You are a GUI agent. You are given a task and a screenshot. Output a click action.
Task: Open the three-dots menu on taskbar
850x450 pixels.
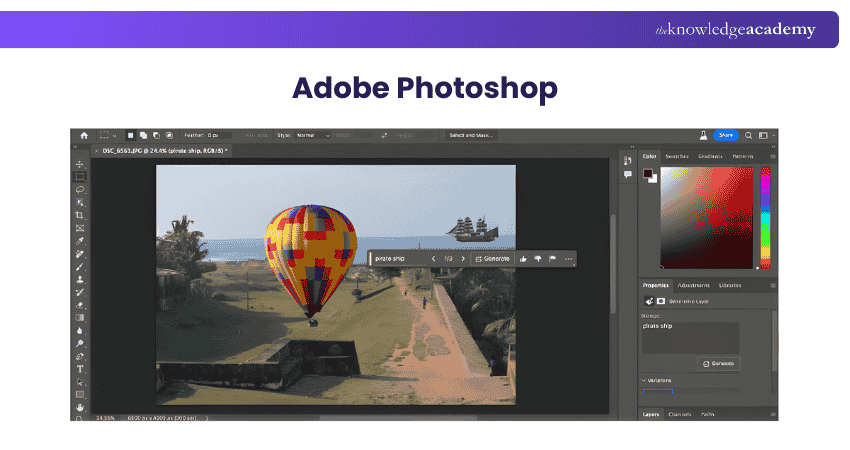[568, 259]
